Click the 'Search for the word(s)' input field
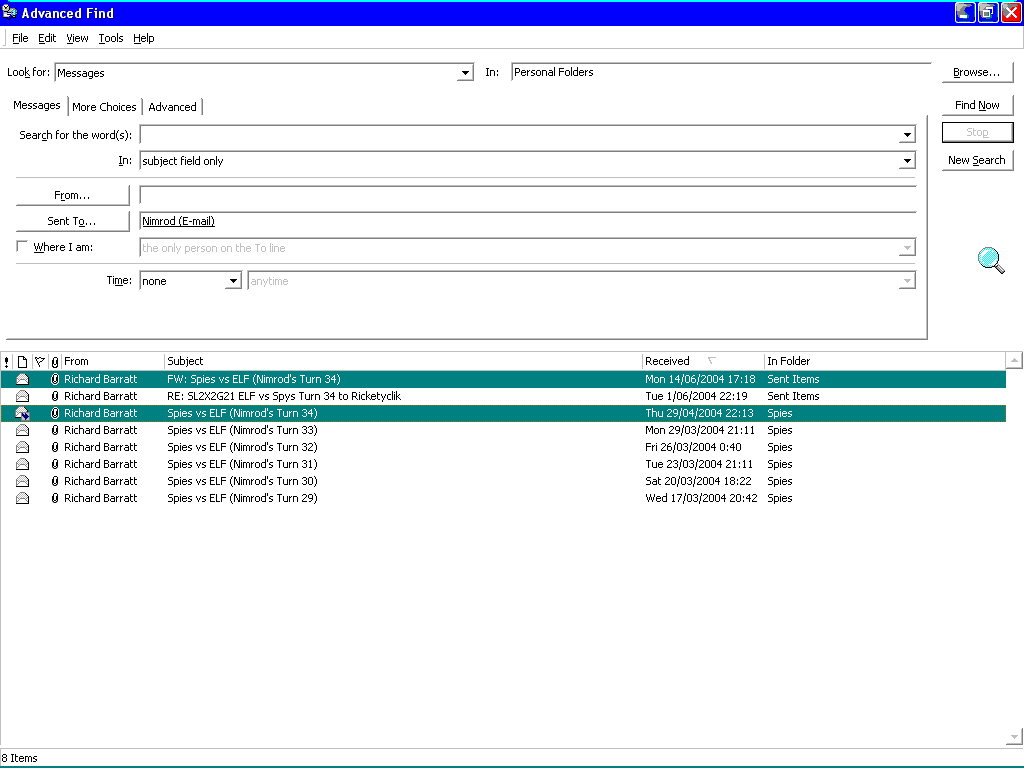 519,135
